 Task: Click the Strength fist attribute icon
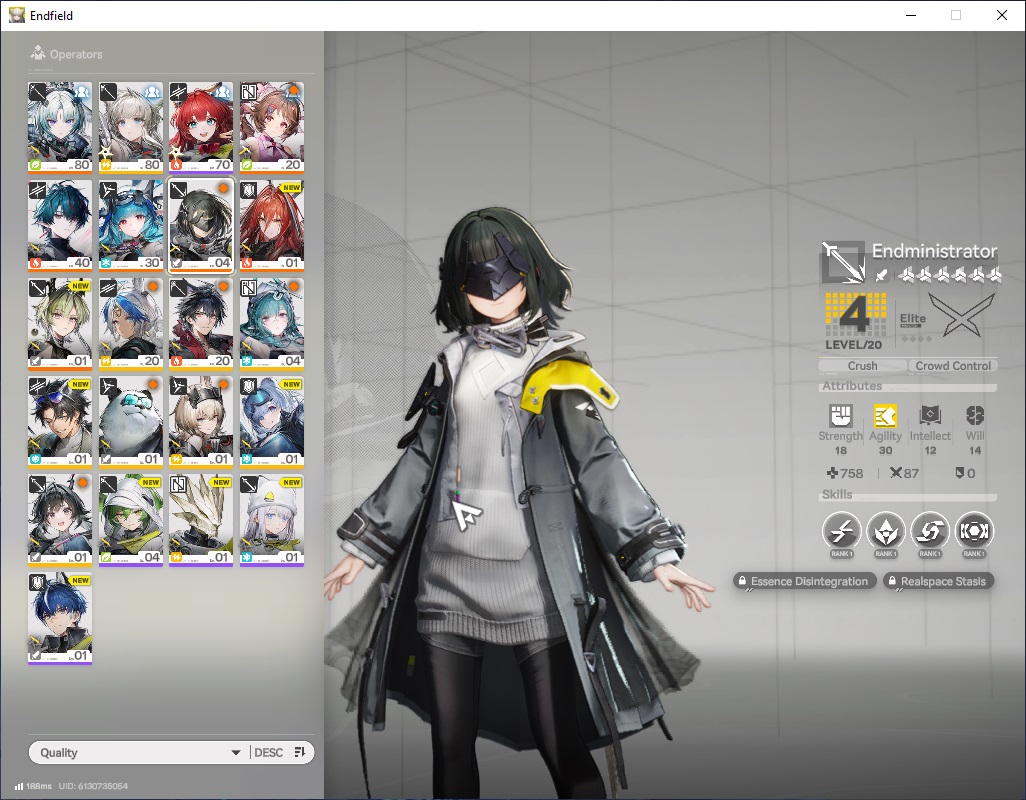point(841,415)
